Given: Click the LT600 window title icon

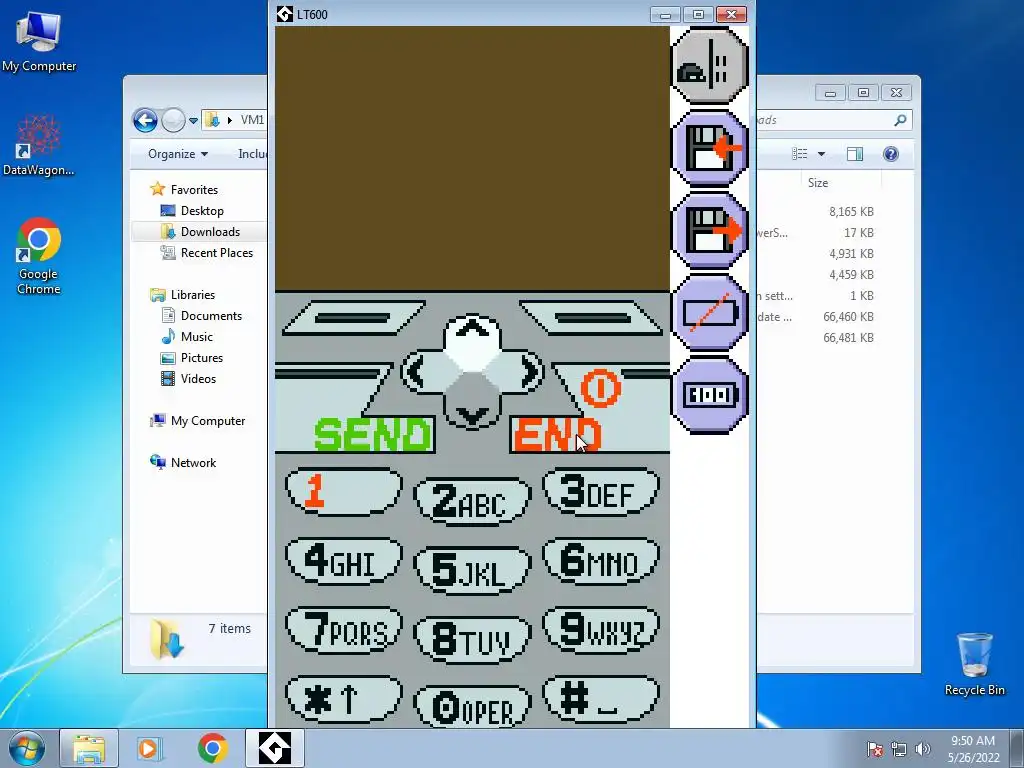Looking at the screenshot, I should pos(285,14).
